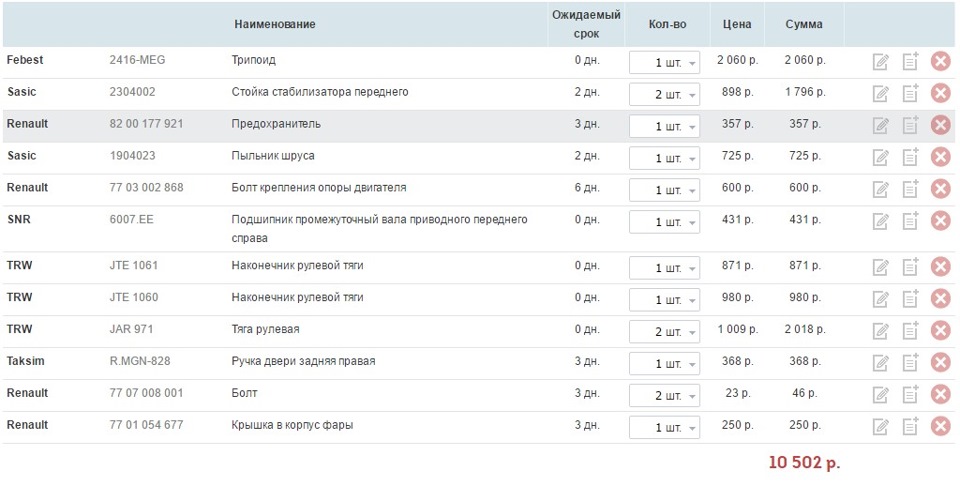Viewport: 960px width, 486px height.
Task: Click the Ожидаемый срок column header
Action: coord(586,24)
